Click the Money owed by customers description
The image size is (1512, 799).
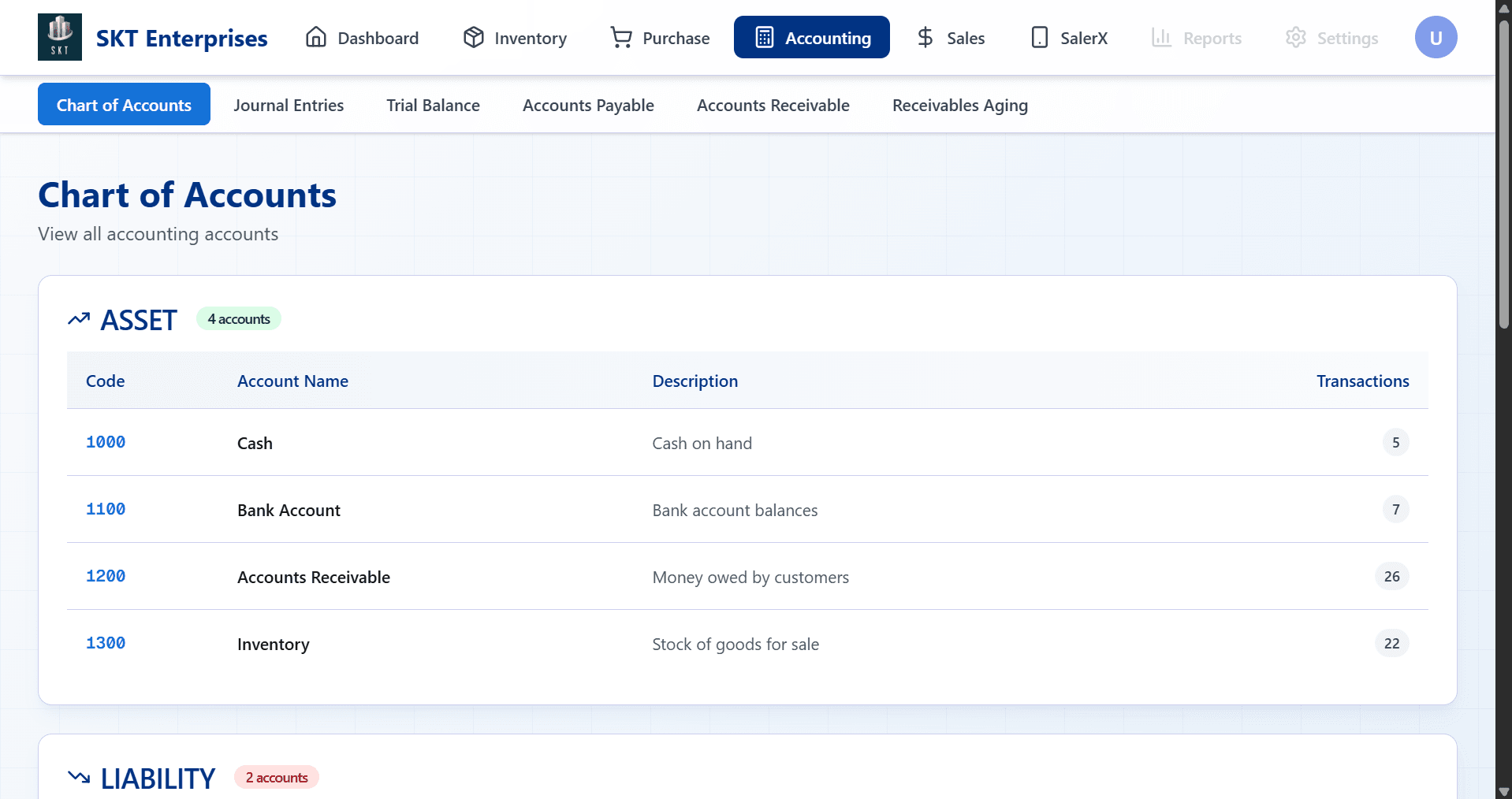click(x=750, y=577)
